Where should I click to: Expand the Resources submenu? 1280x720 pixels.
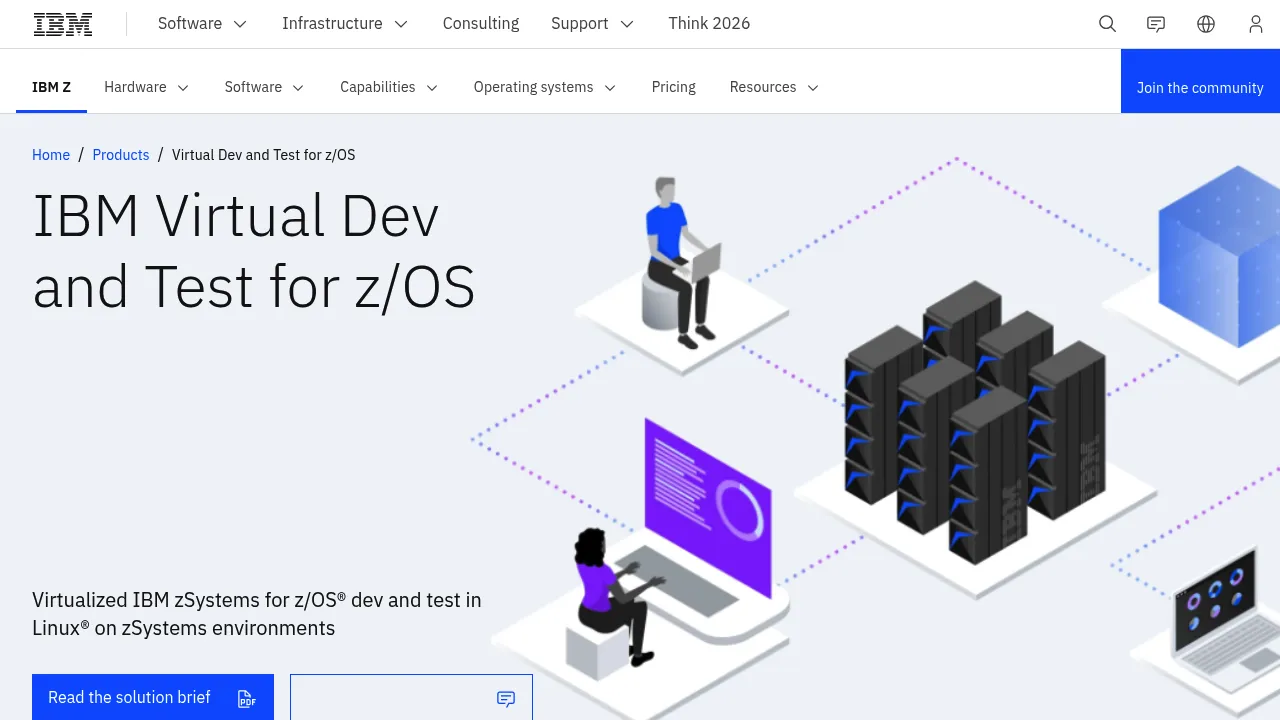click(x=774, y=87)
